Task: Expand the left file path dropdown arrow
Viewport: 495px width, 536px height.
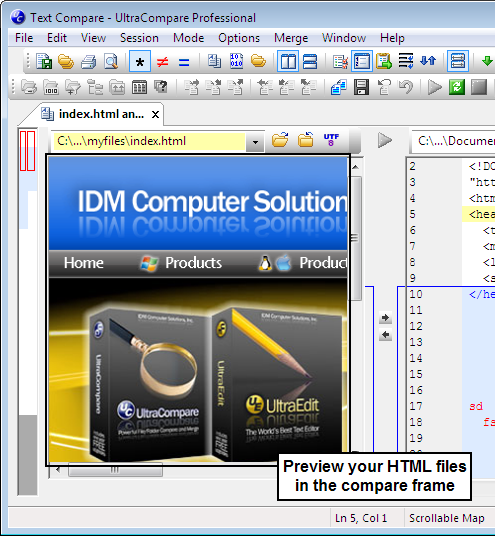Action: (255, 141)
